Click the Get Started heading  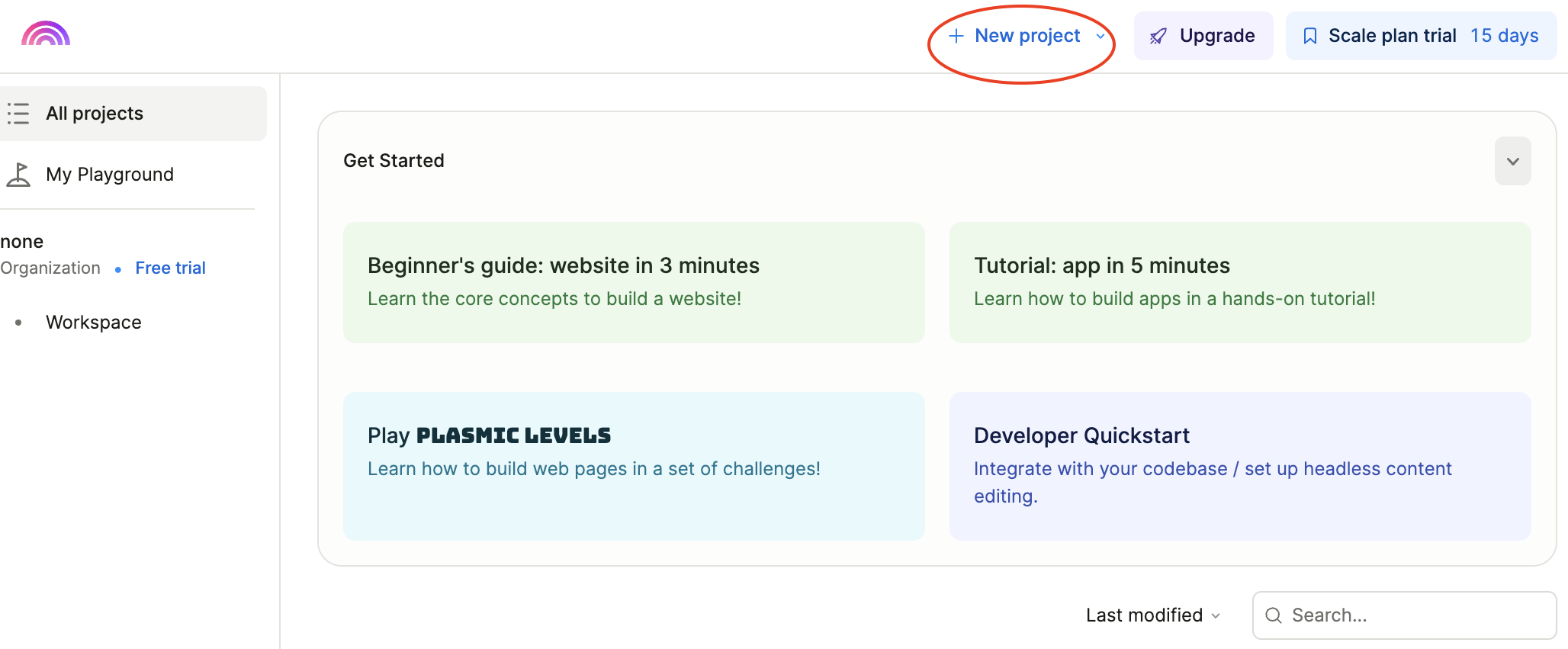394,161
